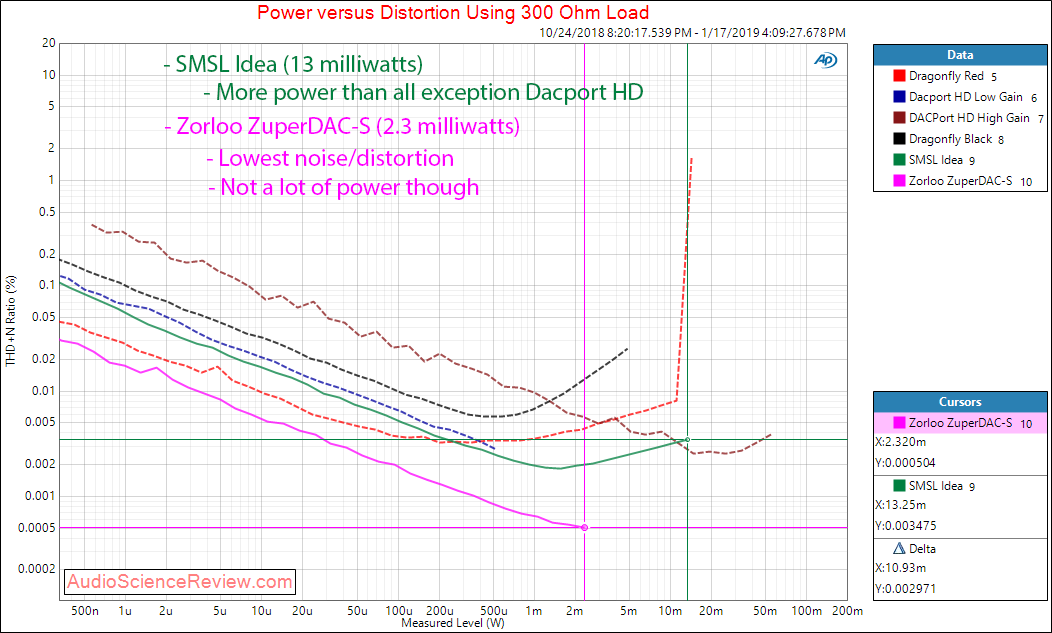Click the red Dragonfly Red legend swatch
Screen dimensions: 1052x633
coord(900,76)
